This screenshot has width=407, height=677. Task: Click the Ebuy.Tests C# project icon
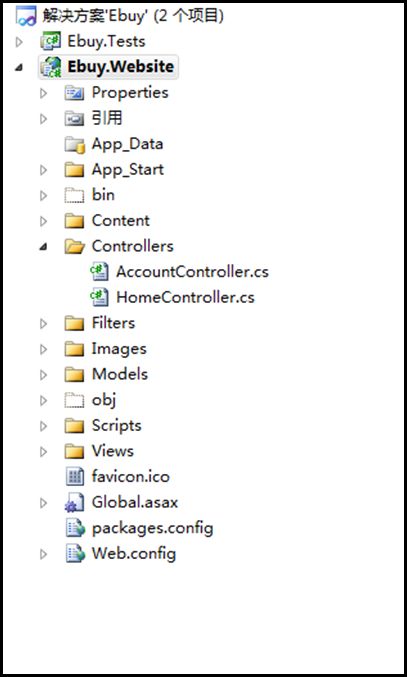(x=50, y=41)
